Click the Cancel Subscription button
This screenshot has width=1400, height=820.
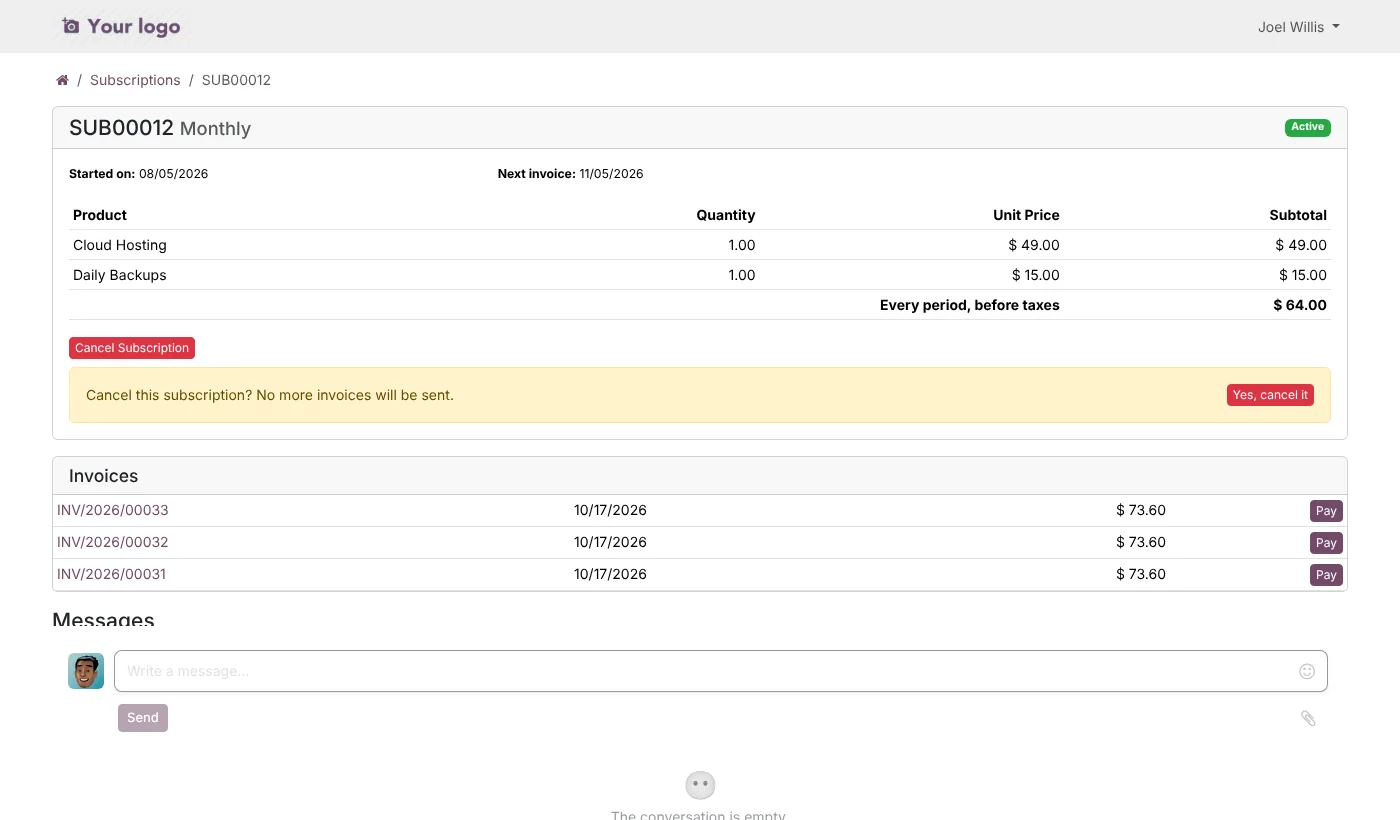[132, 348]
